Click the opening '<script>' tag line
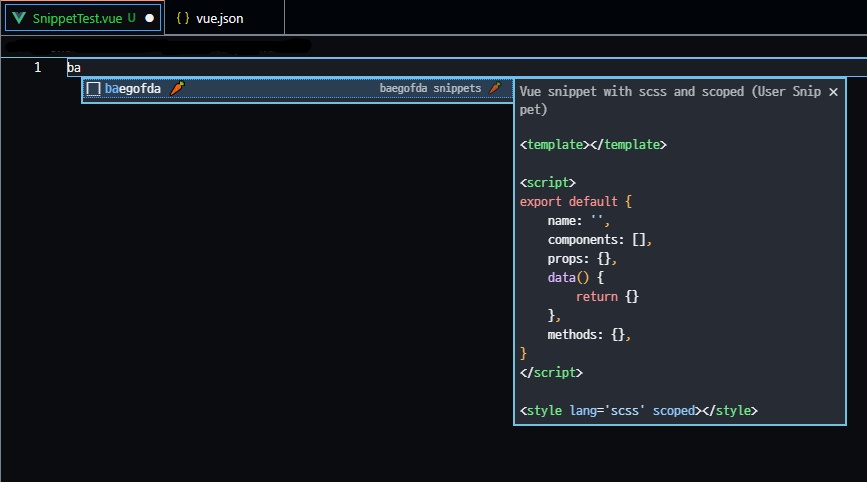Image resolution: width=867 pixels, height=482 pixels. (548, 182)
